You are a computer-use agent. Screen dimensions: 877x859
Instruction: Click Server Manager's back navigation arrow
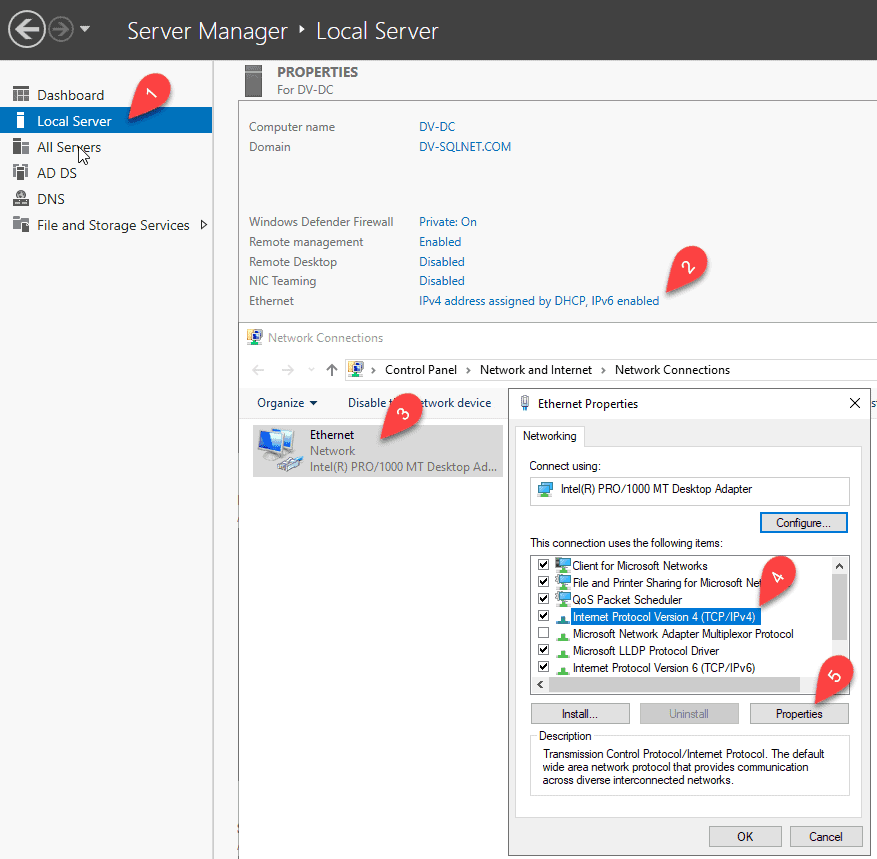[x=26, y=28]
